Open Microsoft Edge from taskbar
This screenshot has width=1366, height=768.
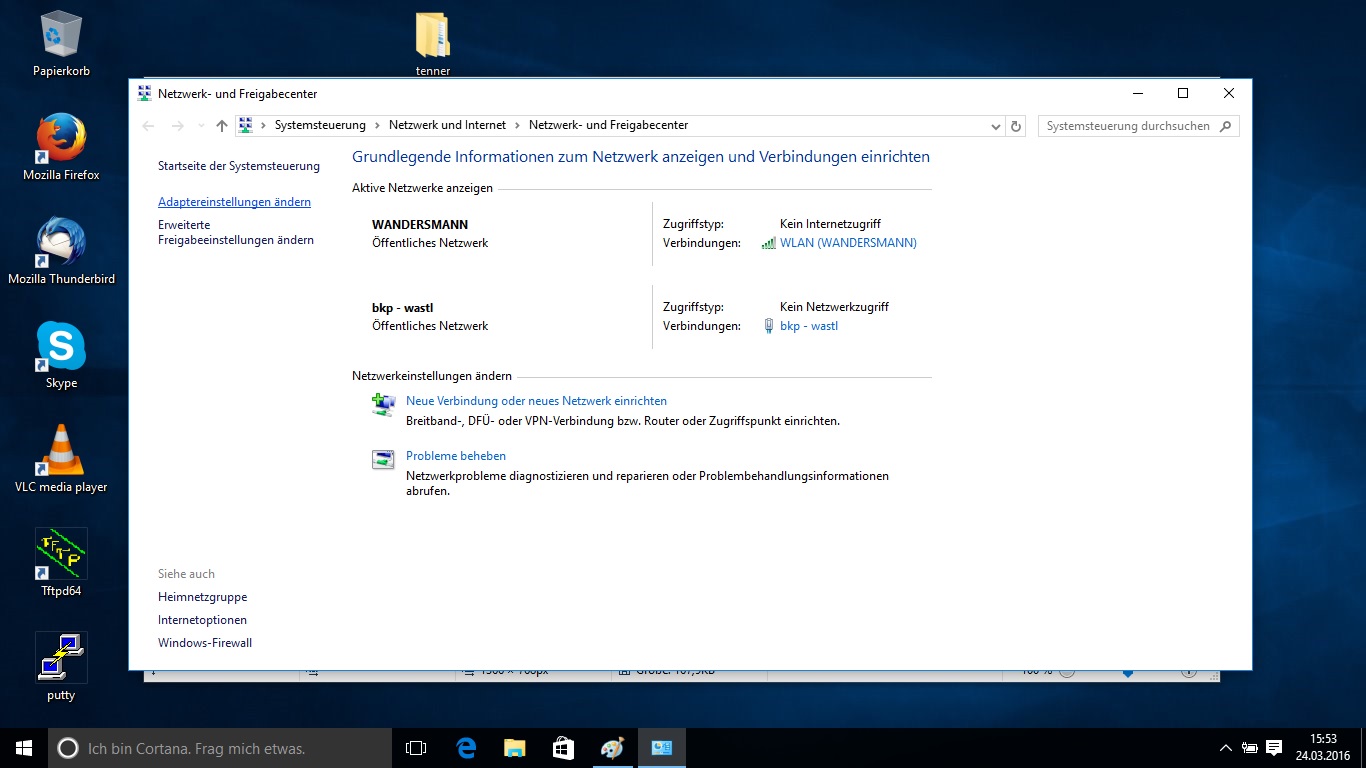click(466, 748)
